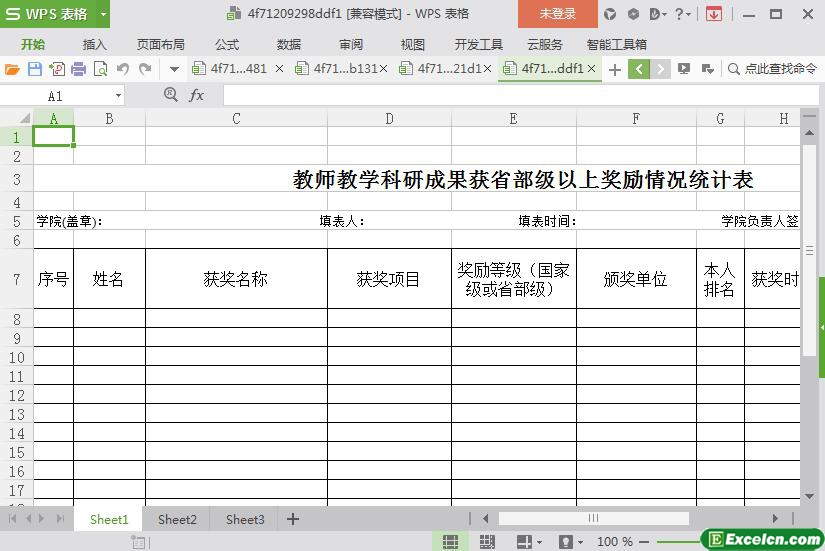Open print preview from the toolbar

pos(100,69)
